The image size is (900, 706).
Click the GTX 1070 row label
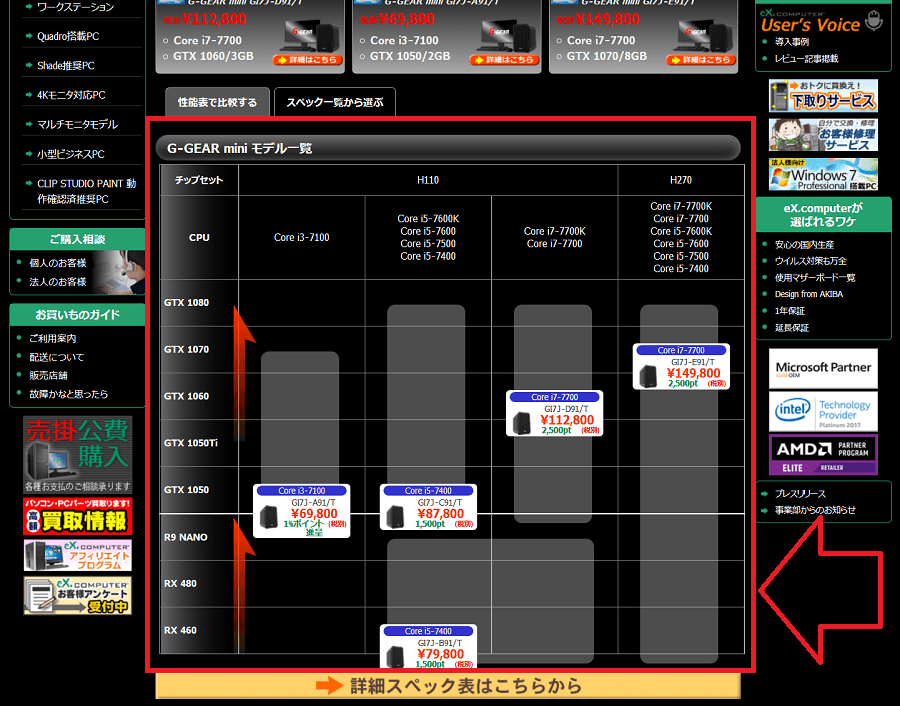tap(186, 349)
